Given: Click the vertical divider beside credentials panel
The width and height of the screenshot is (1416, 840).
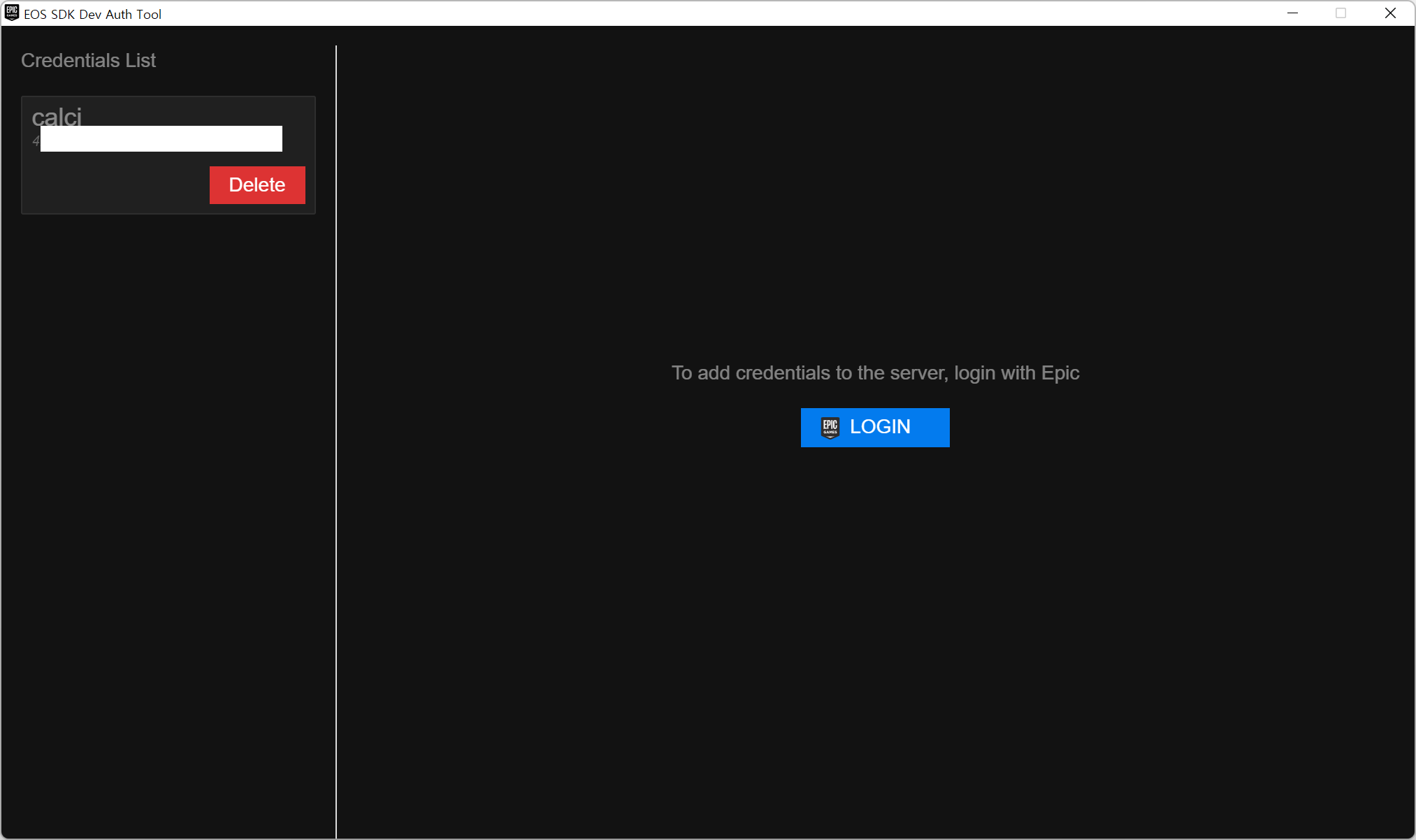Looking at the screenshot, I should pyautogui.click(x=336, y=442).
